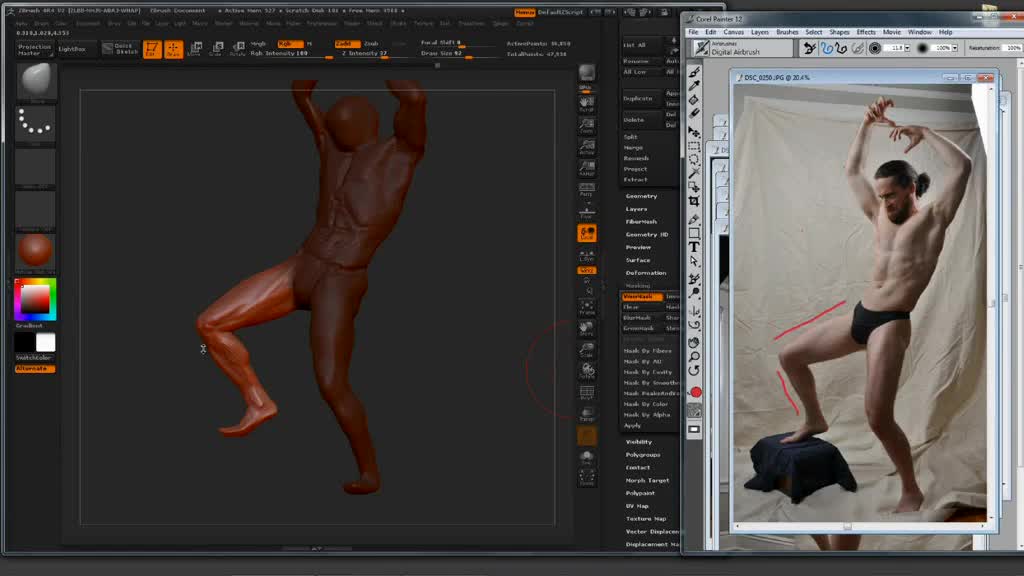1024x576 pixels.
Task: Enable ViewMask in the Masking panel
Action: (641, 297)
